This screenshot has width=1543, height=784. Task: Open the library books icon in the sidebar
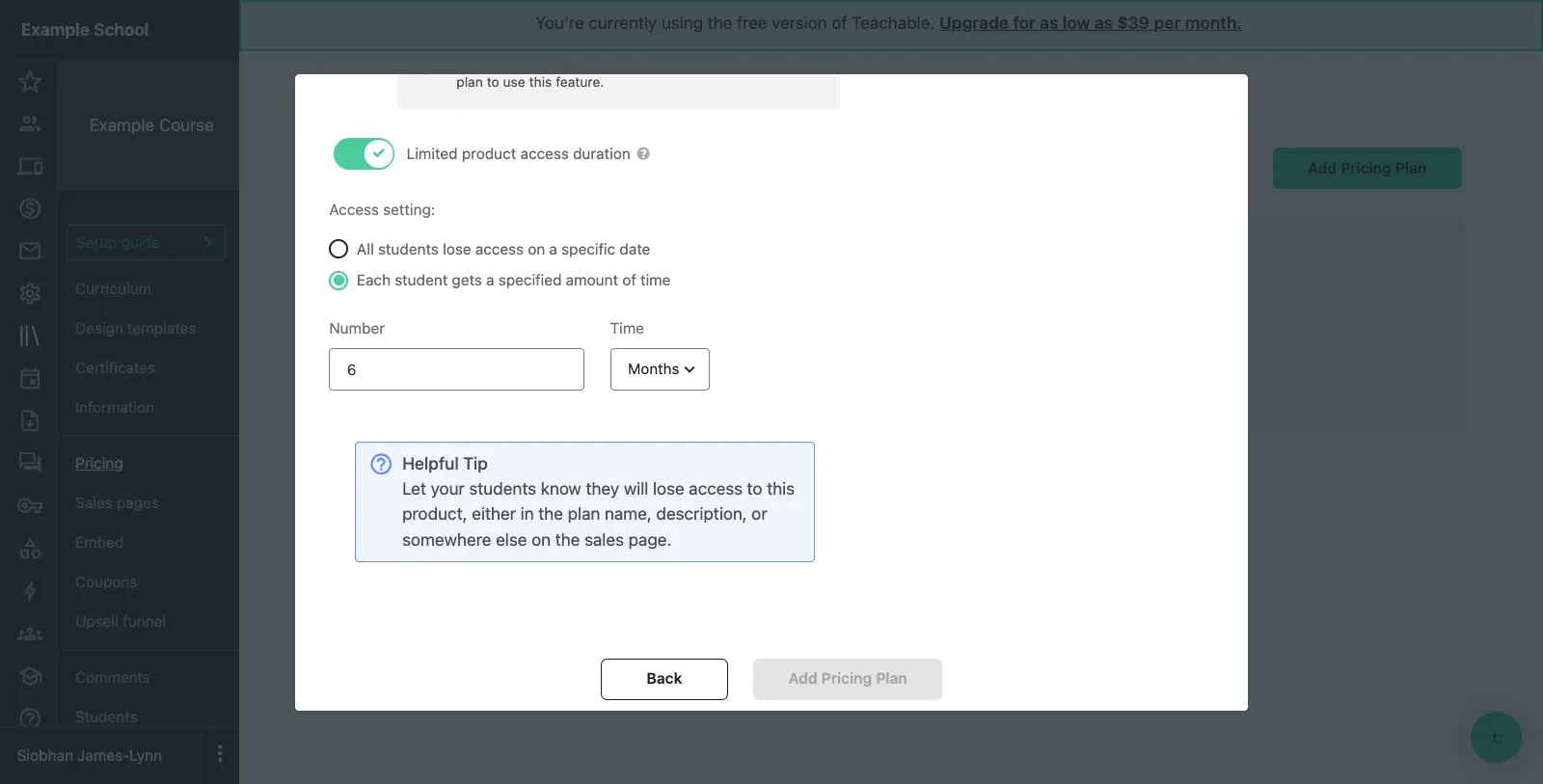[x=30, y=336]
